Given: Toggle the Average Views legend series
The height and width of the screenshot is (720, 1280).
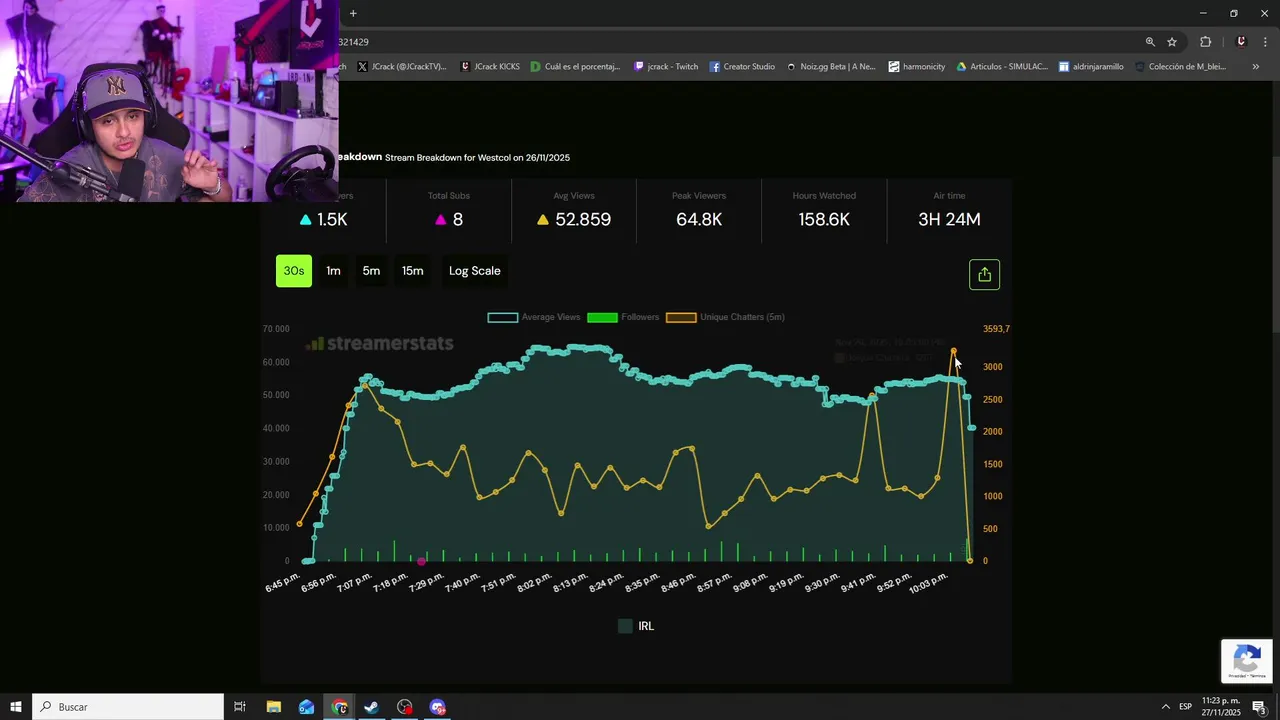Looking at the screenshot, I should coord(534,317).
